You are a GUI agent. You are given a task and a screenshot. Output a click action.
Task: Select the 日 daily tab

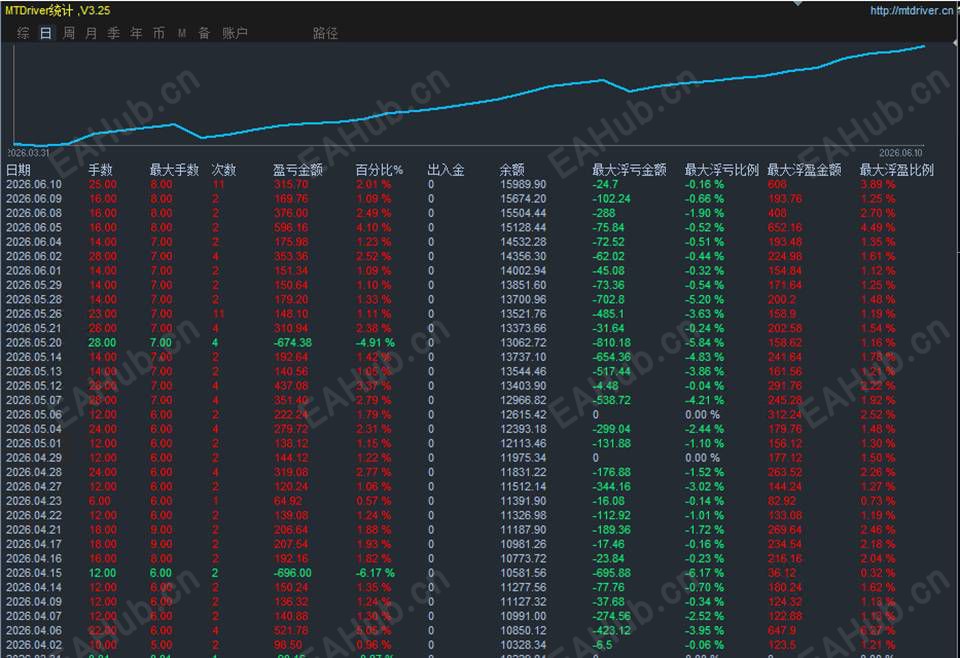(x=46, y=33)
